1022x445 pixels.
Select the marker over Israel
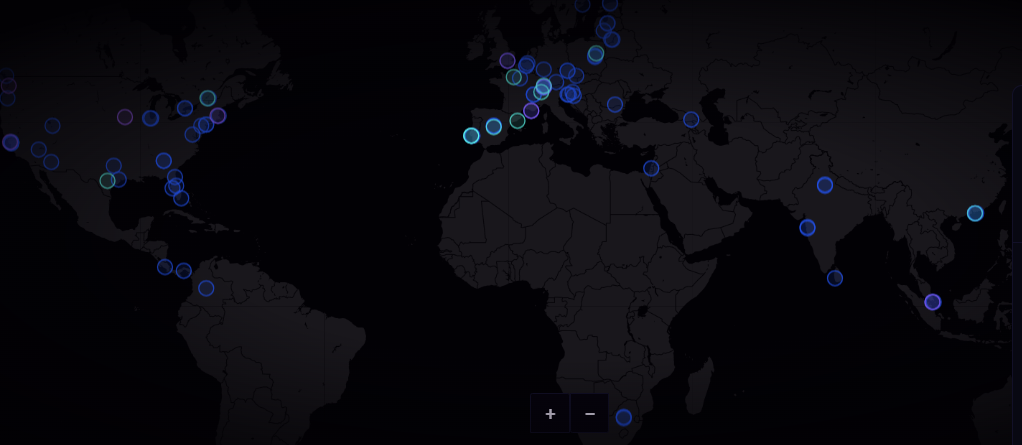click(x=651, y=168)
